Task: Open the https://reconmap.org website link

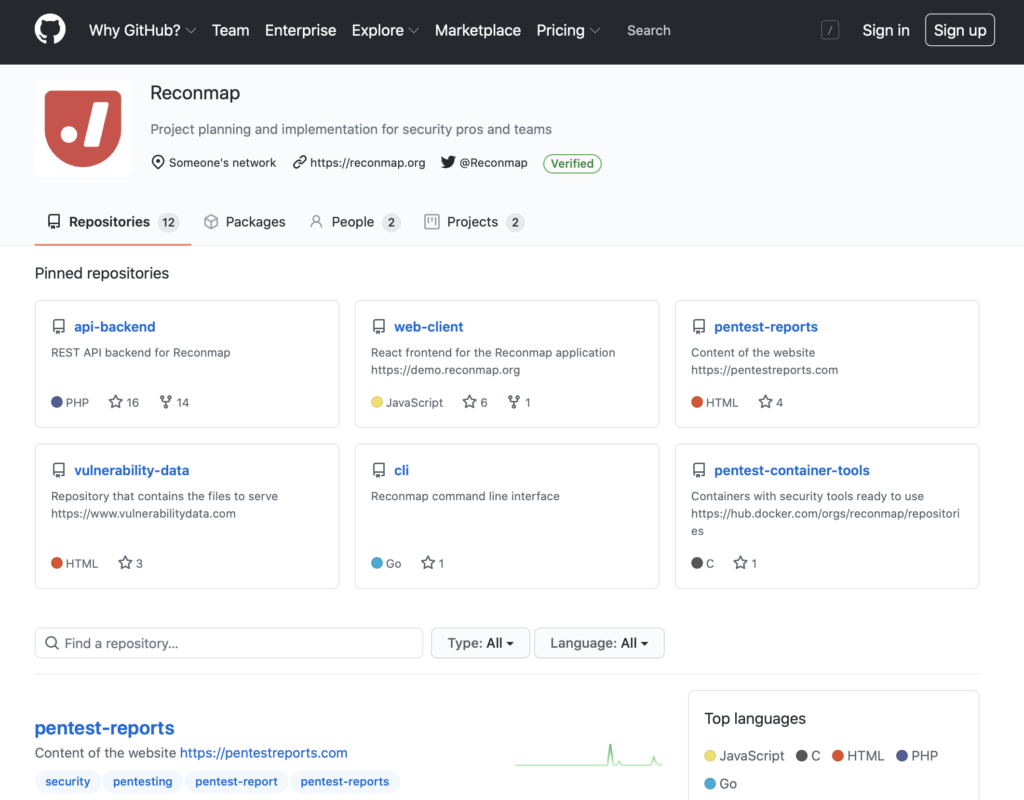Action: coord(368,163)
